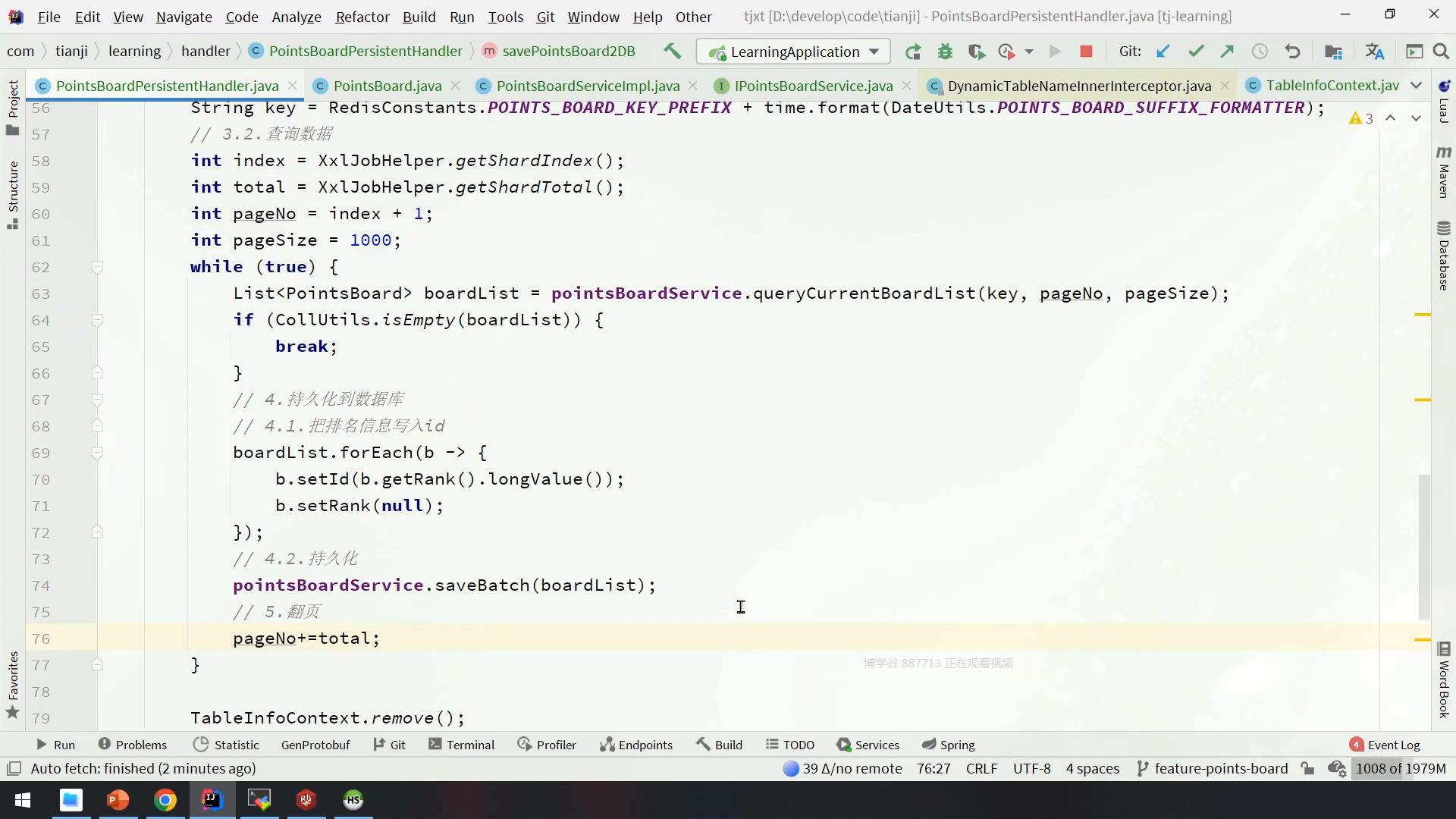Image resolution: width=1456 pixels, height=819 pixels.
Task: Click the Git commit checkmark icon
Action: pos(1196,52)
